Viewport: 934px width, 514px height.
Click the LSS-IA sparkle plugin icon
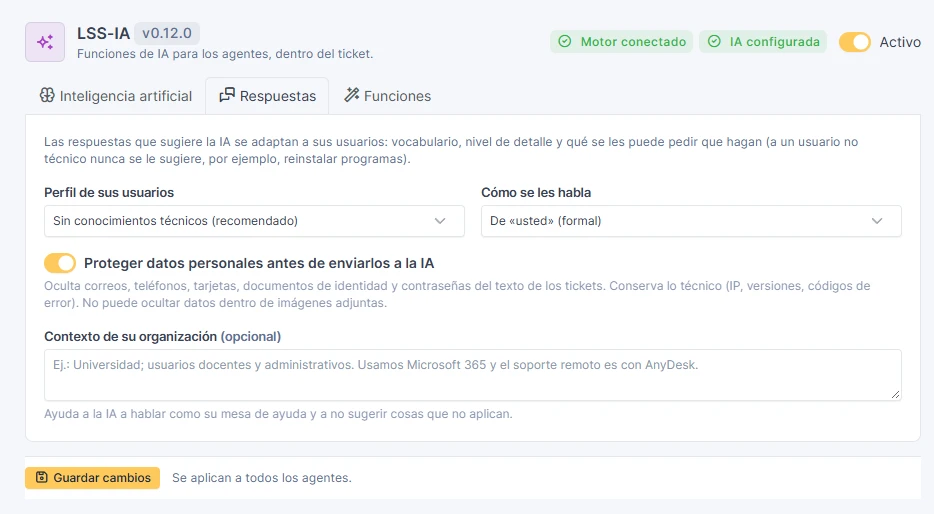pos(45,42)
